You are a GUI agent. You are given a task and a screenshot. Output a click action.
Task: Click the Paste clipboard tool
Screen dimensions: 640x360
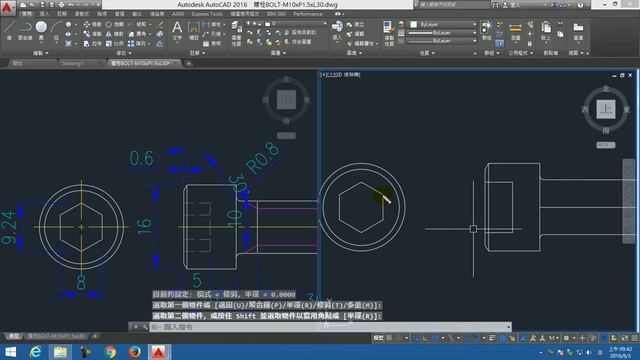(546, 31)
